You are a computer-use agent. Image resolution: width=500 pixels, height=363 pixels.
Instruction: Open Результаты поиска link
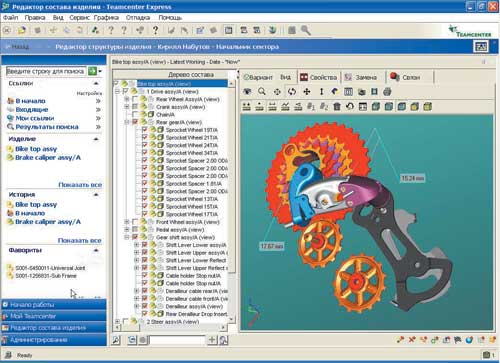click(47, 127)
